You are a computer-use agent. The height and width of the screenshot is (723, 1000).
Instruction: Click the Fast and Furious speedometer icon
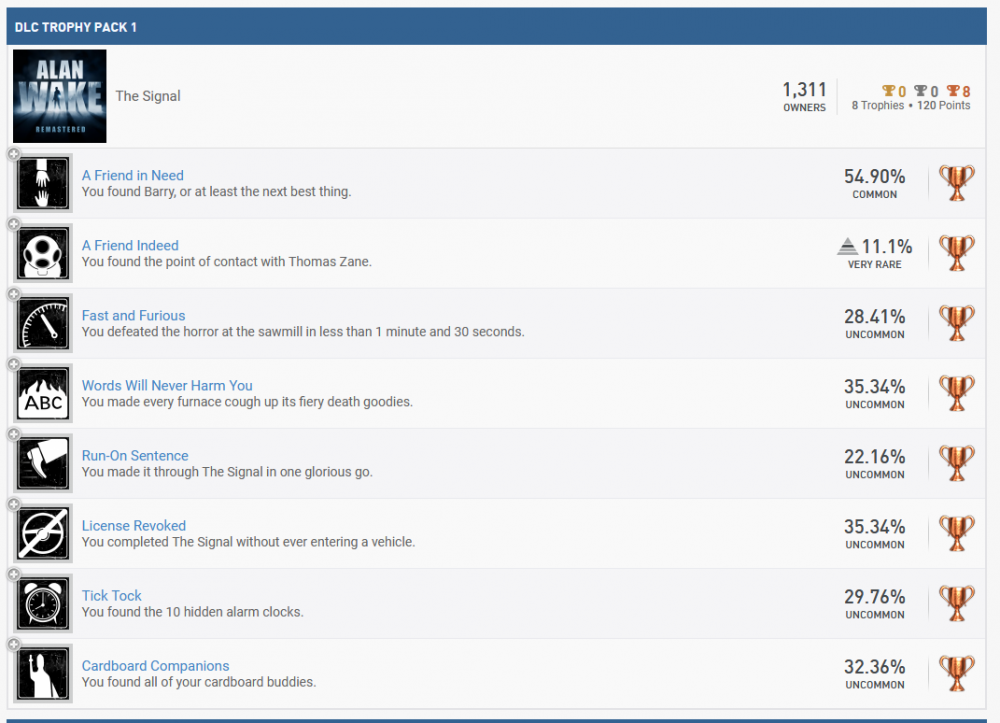pyautogui.click(x=44, y=323)
